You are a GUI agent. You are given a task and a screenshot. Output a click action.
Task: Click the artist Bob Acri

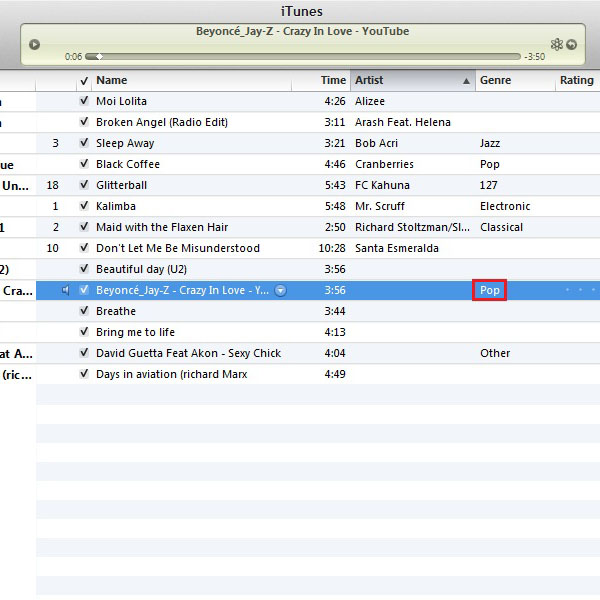point(376,143)
